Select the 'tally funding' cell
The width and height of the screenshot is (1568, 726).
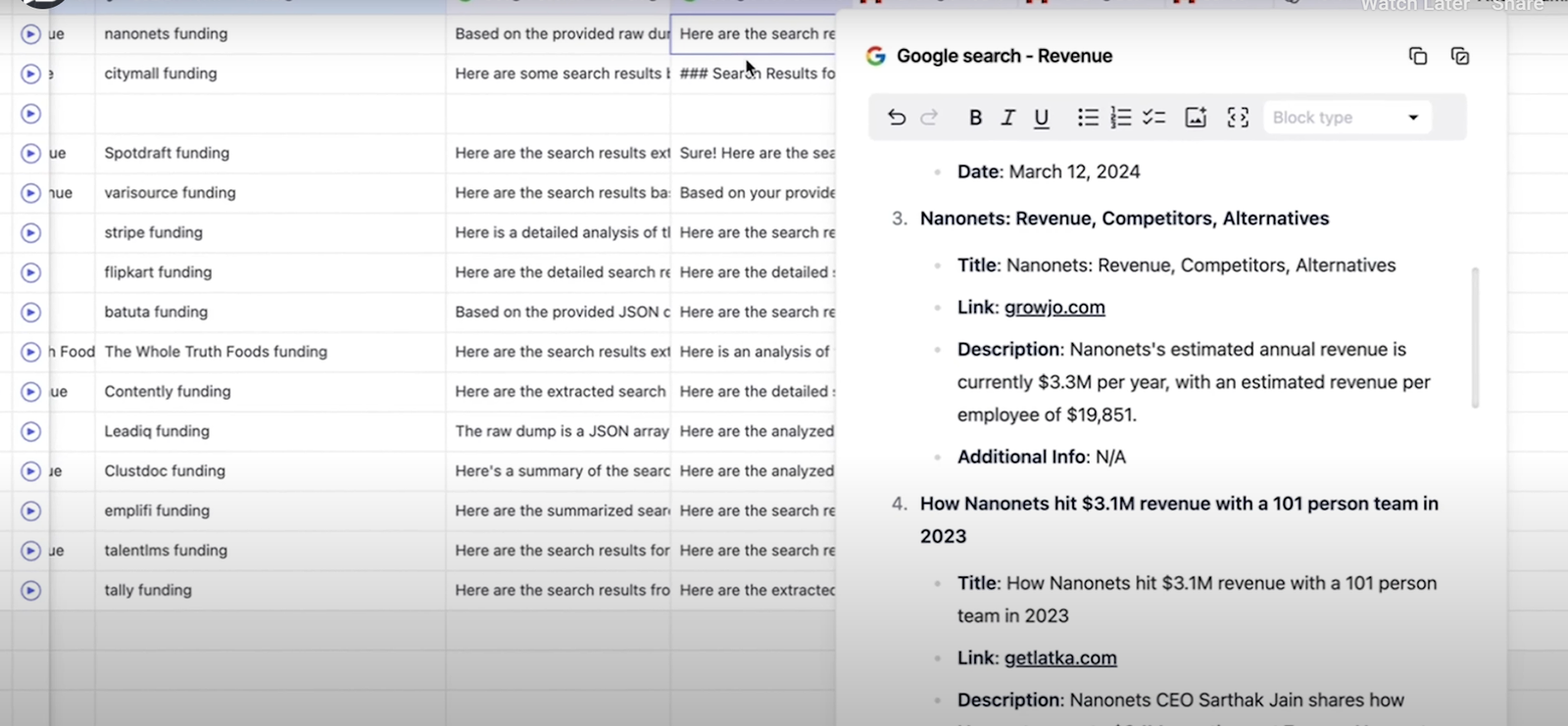click(270, 591)
